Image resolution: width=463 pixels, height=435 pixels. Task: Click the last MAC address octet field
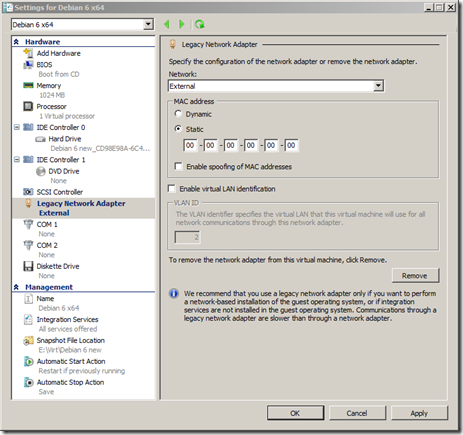(x=291, y=145)
